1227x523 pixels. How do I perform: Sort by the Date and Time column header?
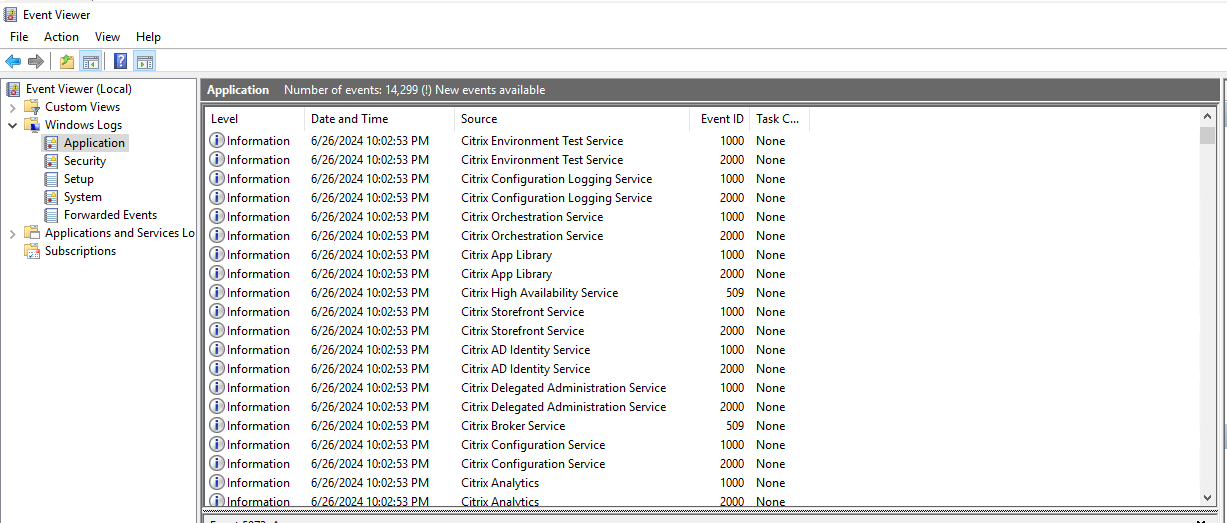379,119
